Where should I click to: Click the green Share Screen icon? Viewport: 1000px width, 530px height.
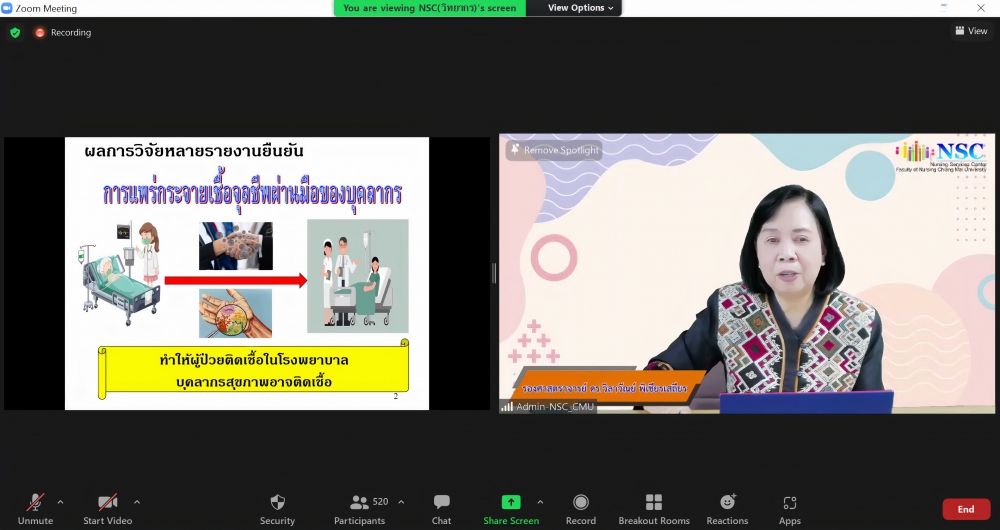tap(511, 502)
